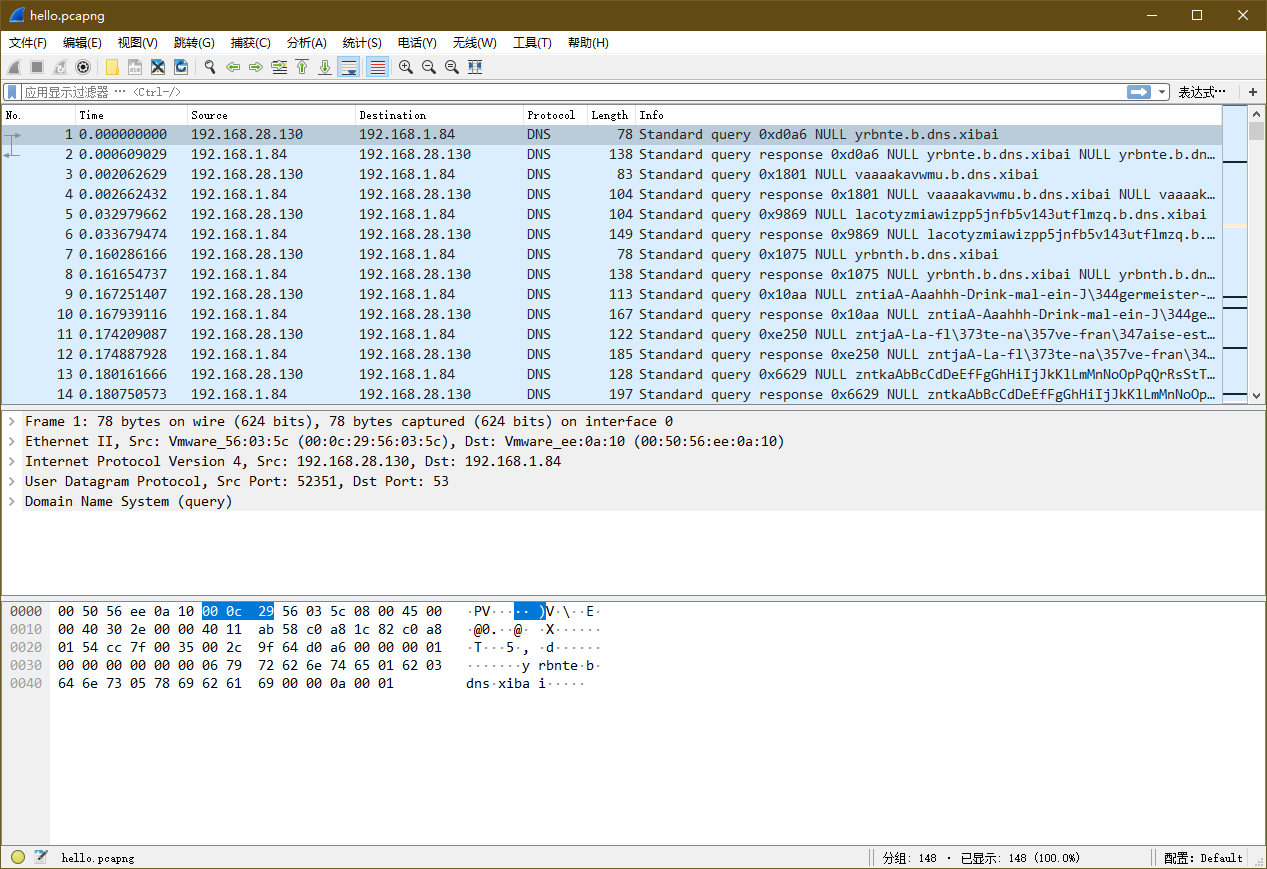The image size is (1267, 869).
Task: Open the 编辑(E) menu
Action: tap(82, 43)
